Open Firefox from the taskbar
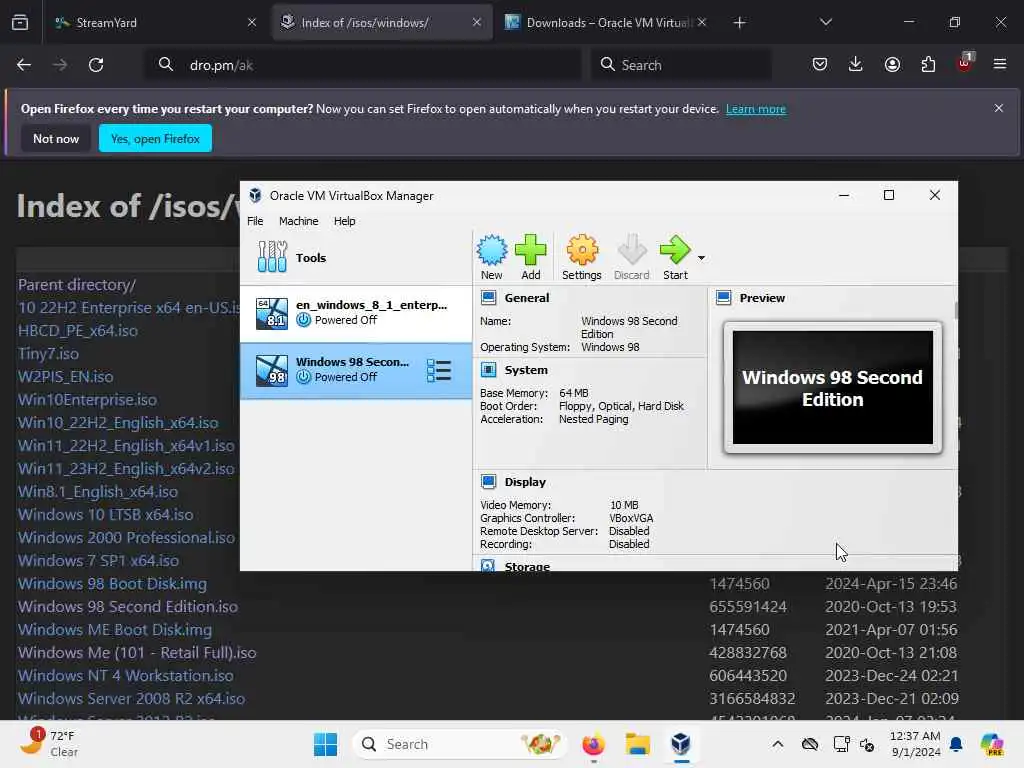The height and width of the screenshot is (768, 1024). pos(593,744)
